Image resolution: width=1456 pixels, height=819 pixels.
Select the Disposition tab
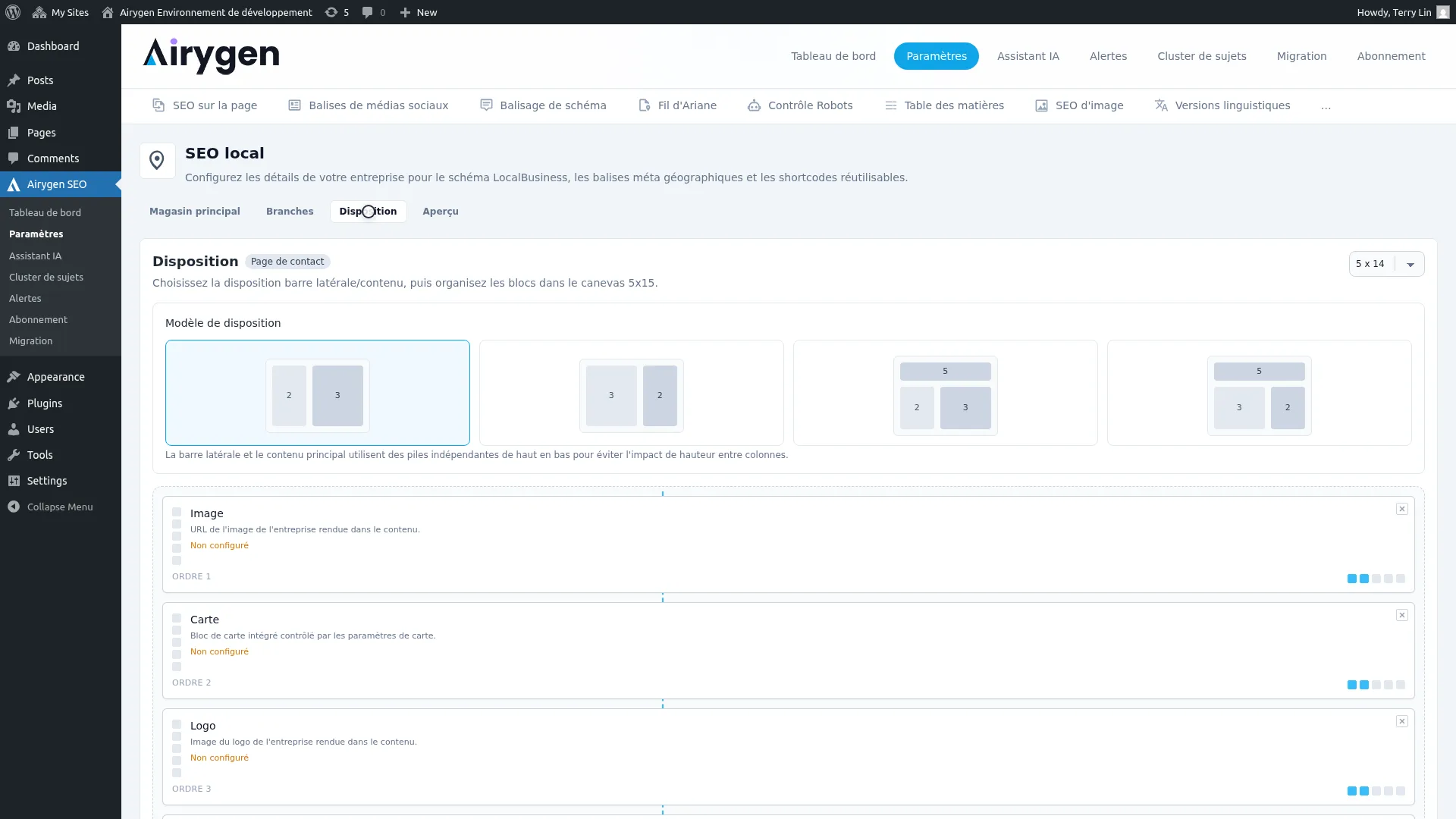(x=368, y=212)
